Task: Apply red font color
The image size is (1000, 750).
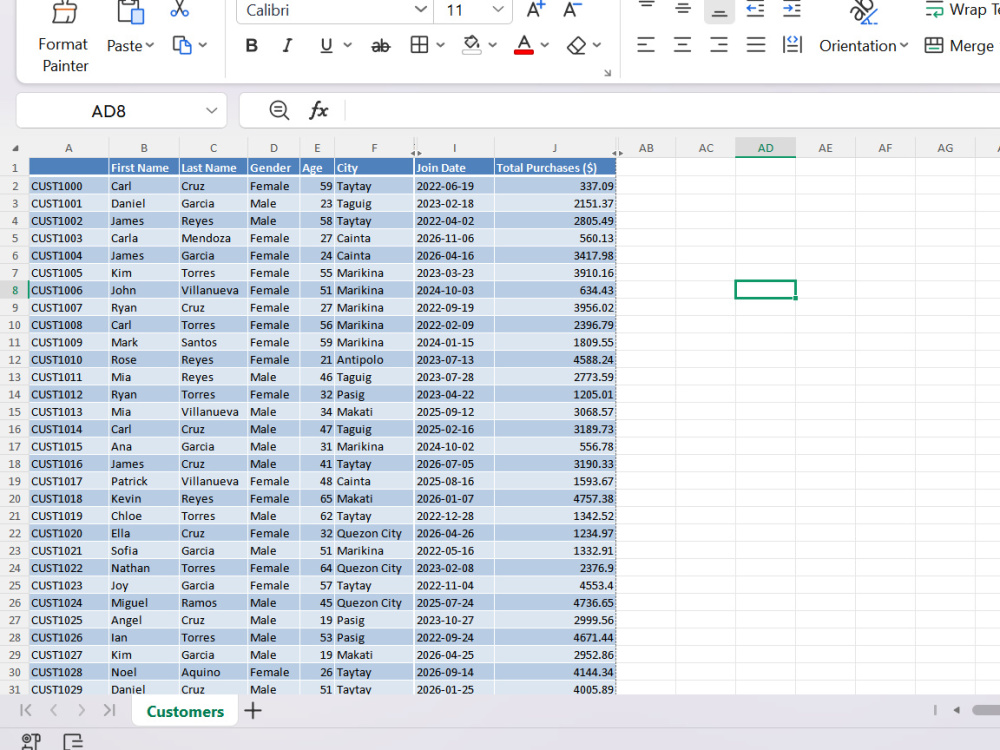Action: tap(524, 45)
